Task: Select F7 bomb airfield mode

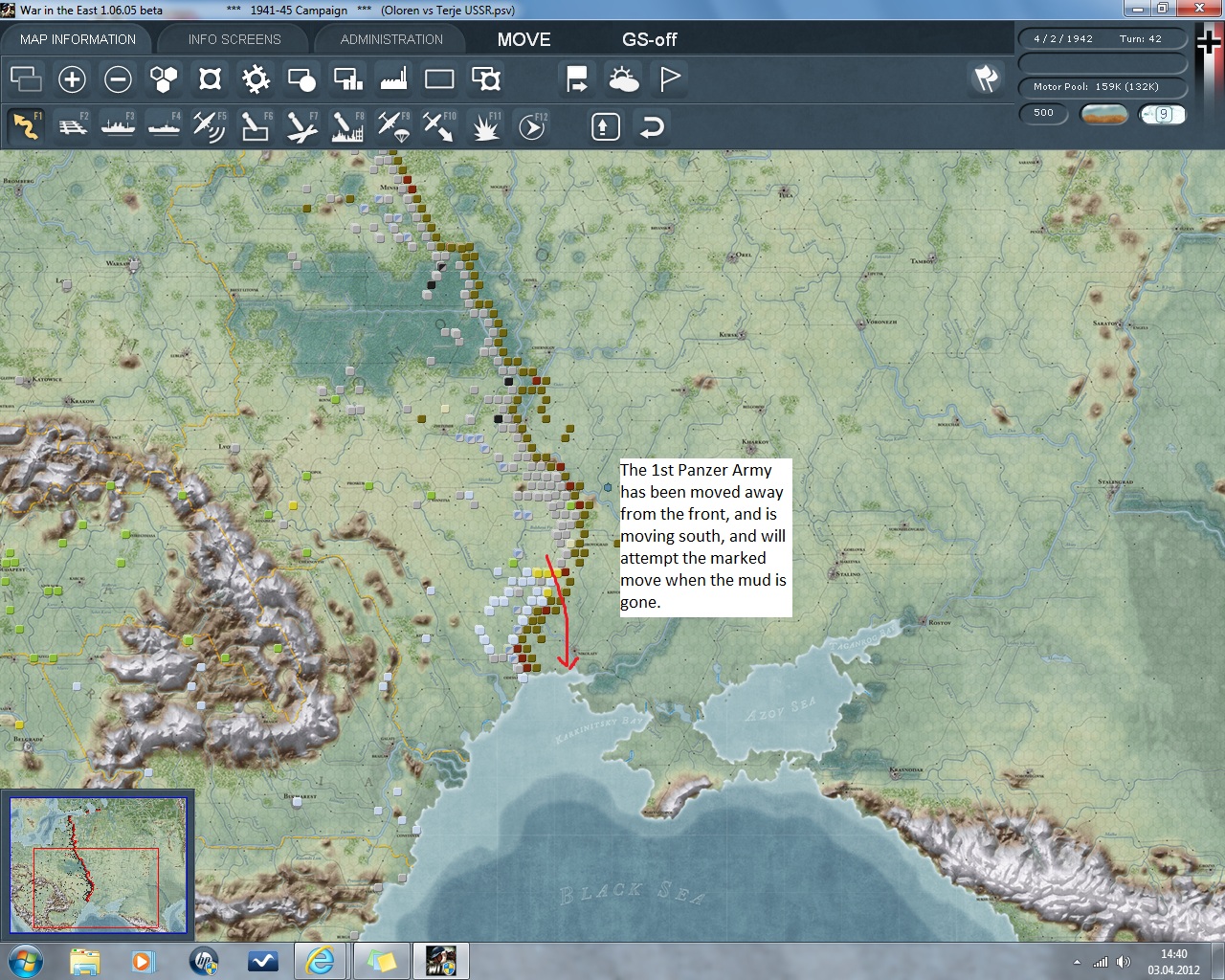Action: coord(301,126)
